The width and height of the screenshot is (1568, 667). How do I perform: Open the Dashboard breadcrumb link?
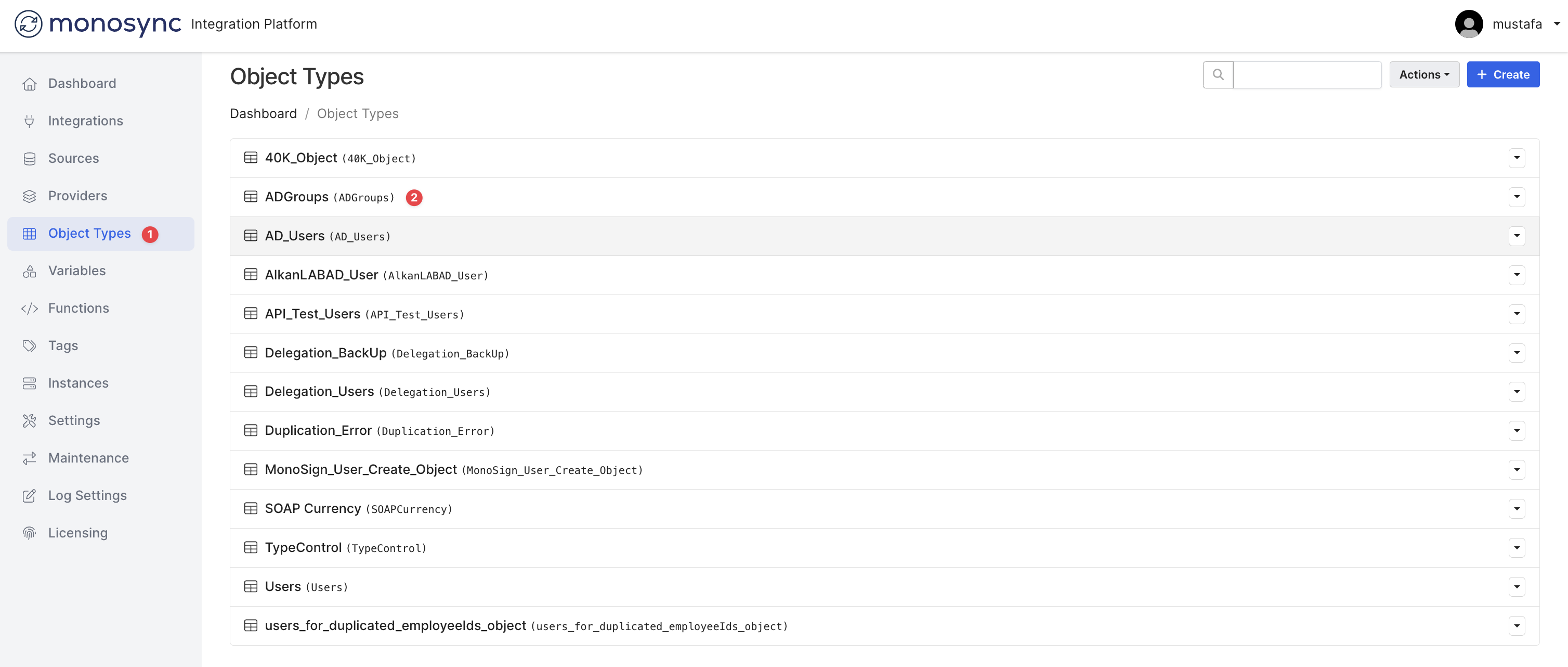263,113
